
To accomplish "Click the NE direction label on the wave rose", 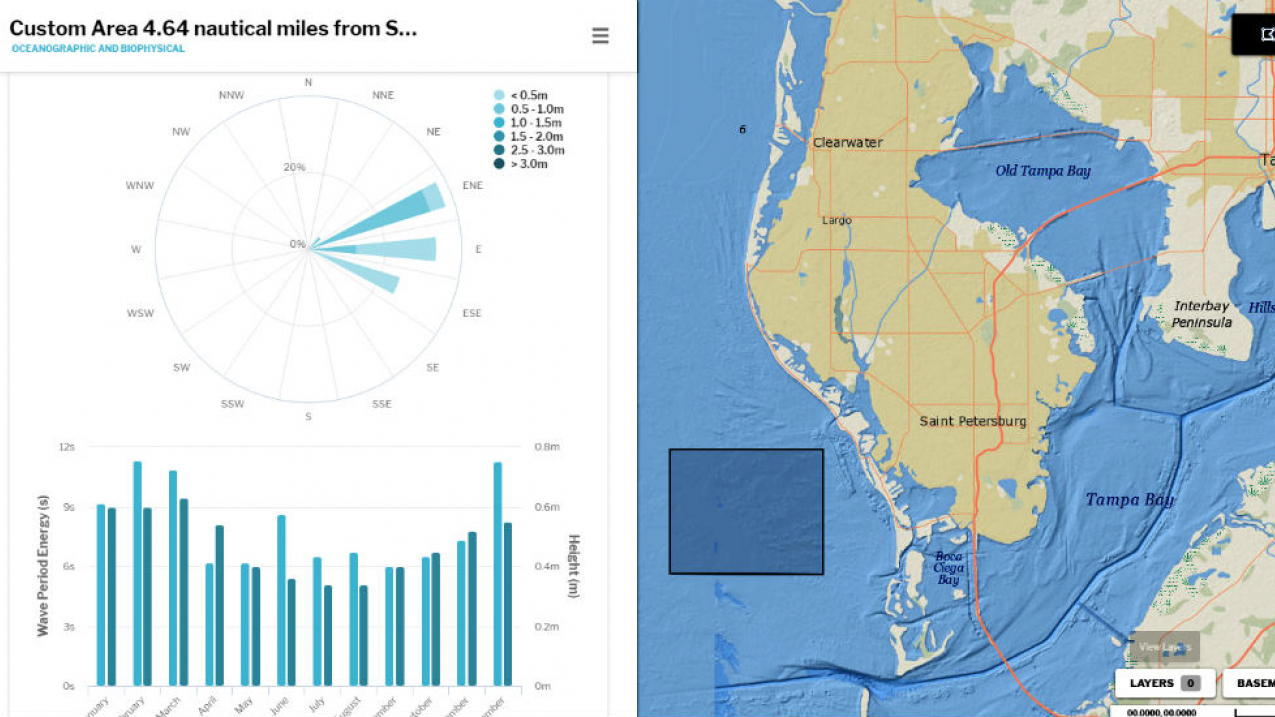I will 432,130.
